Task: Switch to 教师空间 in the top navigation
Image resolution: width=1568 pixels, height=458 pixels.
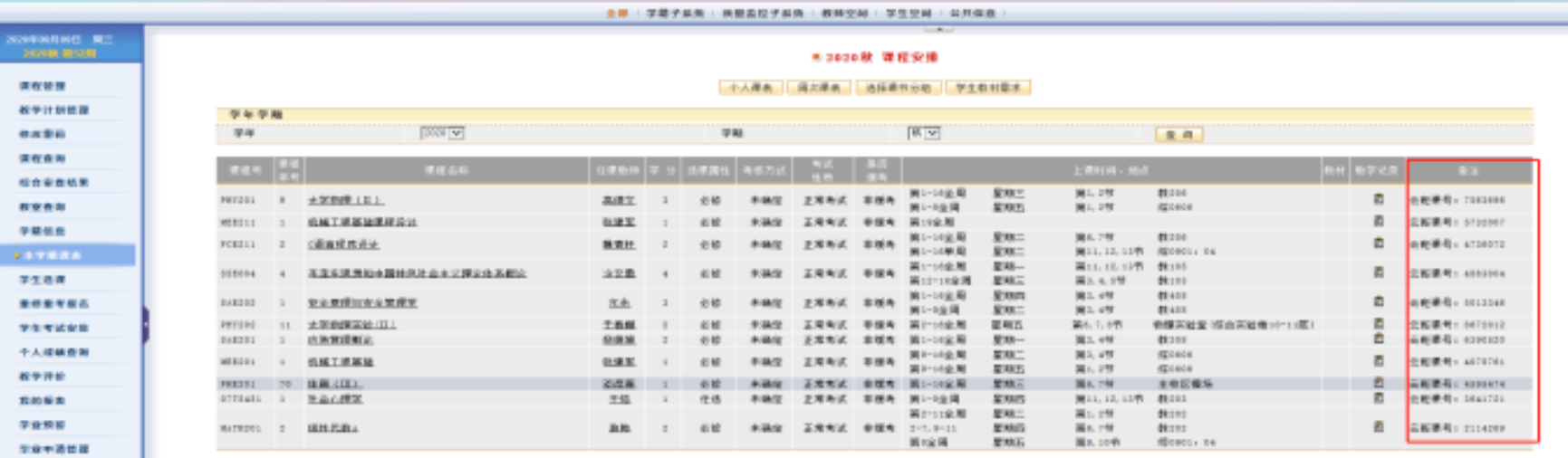Action: pos(843,13)
